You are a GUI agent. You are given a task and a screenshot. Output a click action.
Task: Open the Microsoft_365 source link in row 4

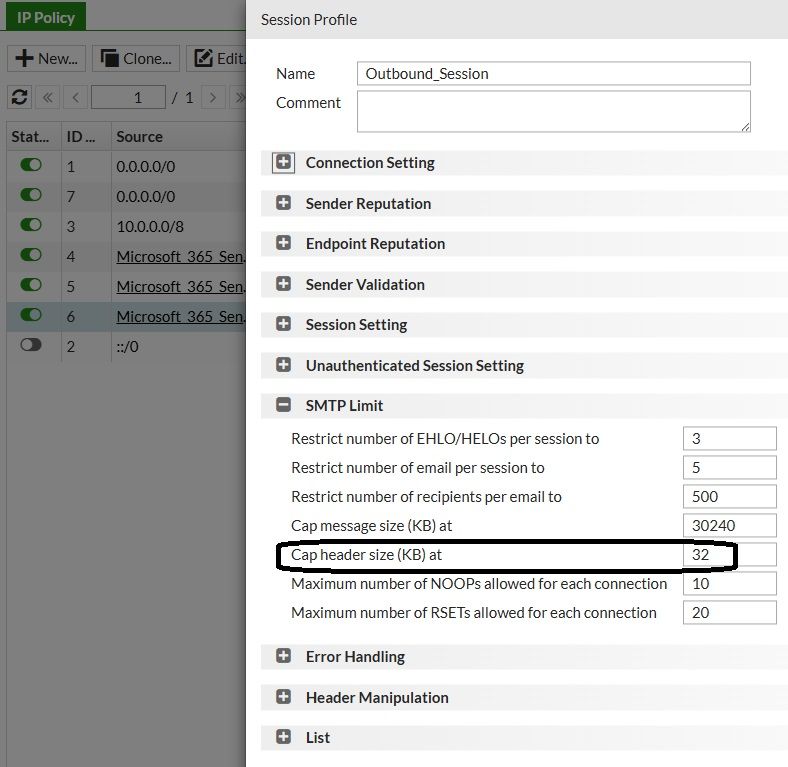[x=180, y=256]
